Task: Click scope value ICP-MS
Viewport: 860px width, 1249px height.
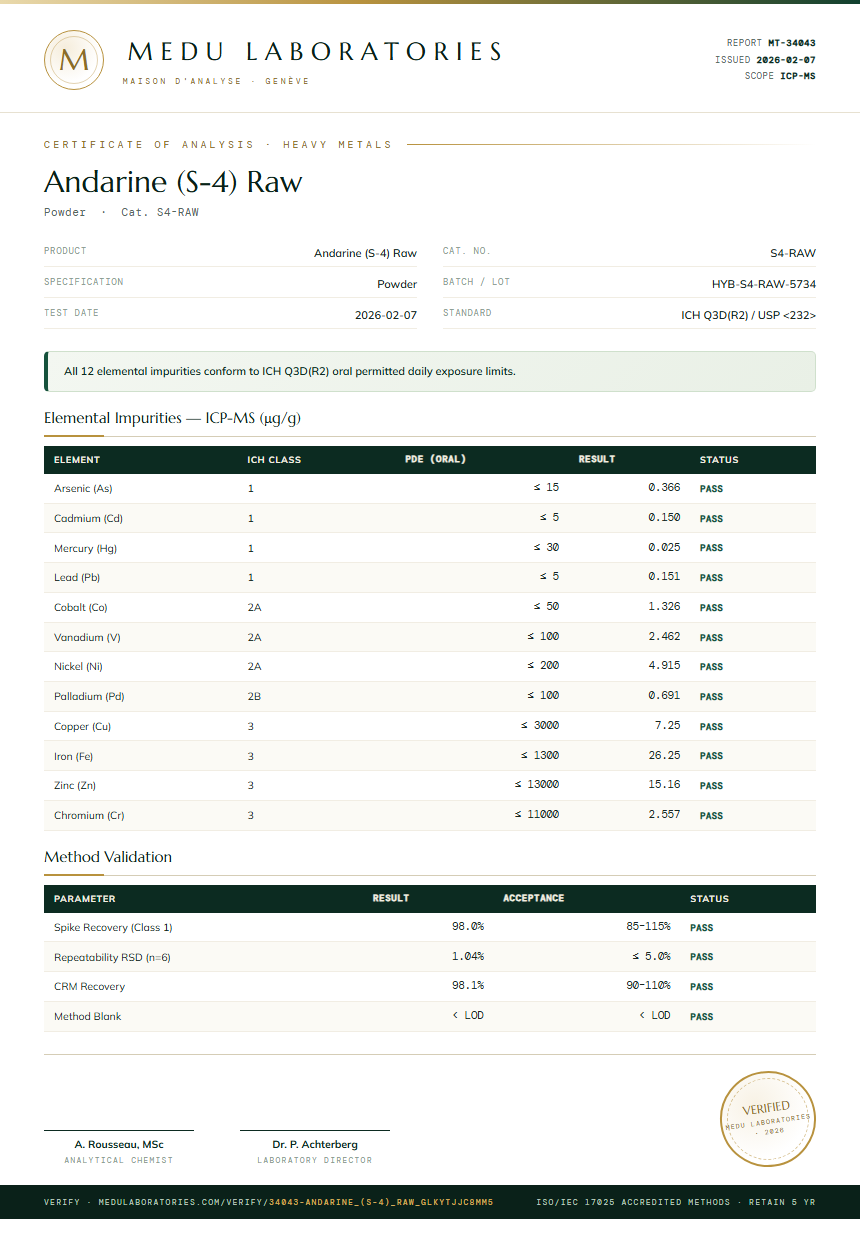Action: click(x=798, y=76)
